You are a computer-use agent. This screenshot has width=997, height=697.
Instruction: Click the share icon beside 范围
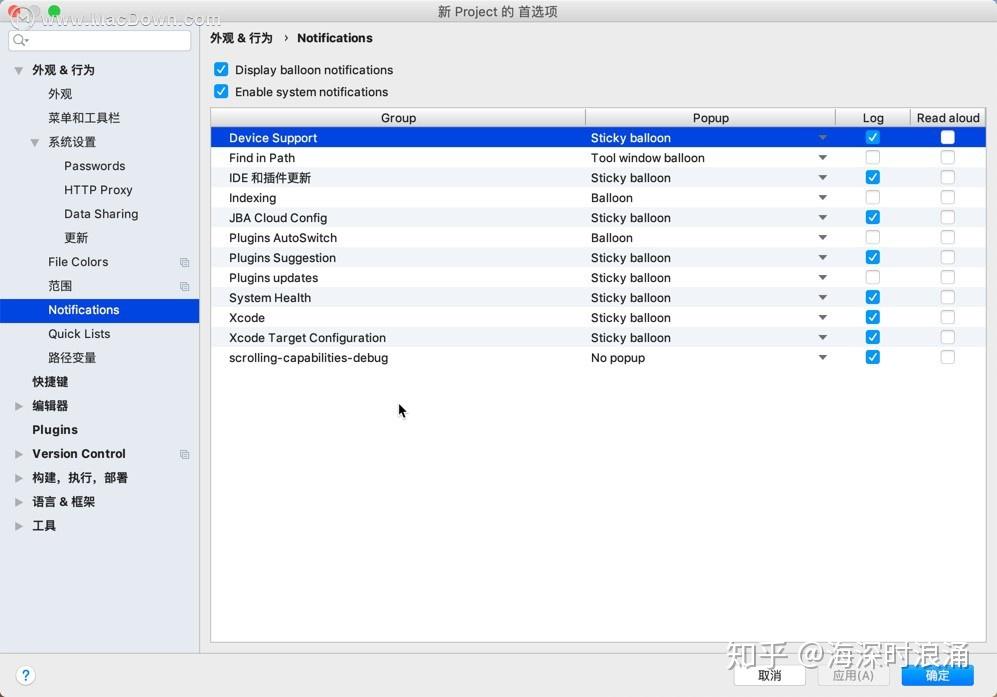[184, 286]
